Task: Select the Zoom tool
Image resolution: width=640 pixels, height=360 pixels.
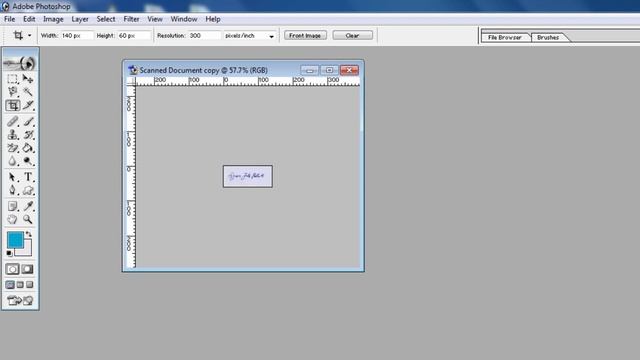Action: (x=28, y=219)
